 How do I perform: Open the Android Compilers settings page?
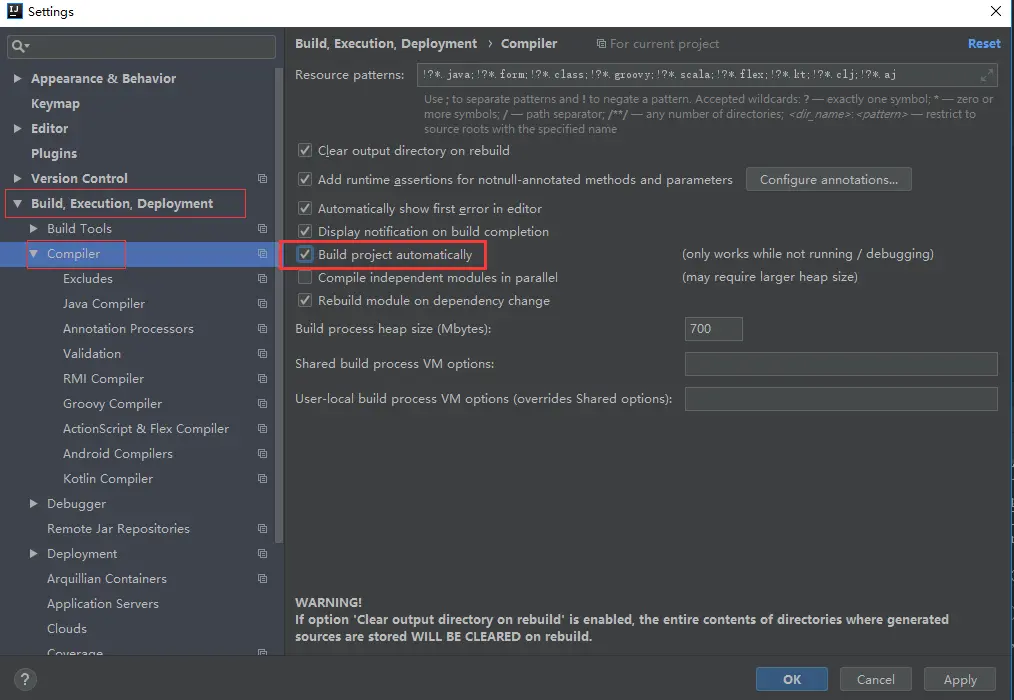(x=118, y=454)
